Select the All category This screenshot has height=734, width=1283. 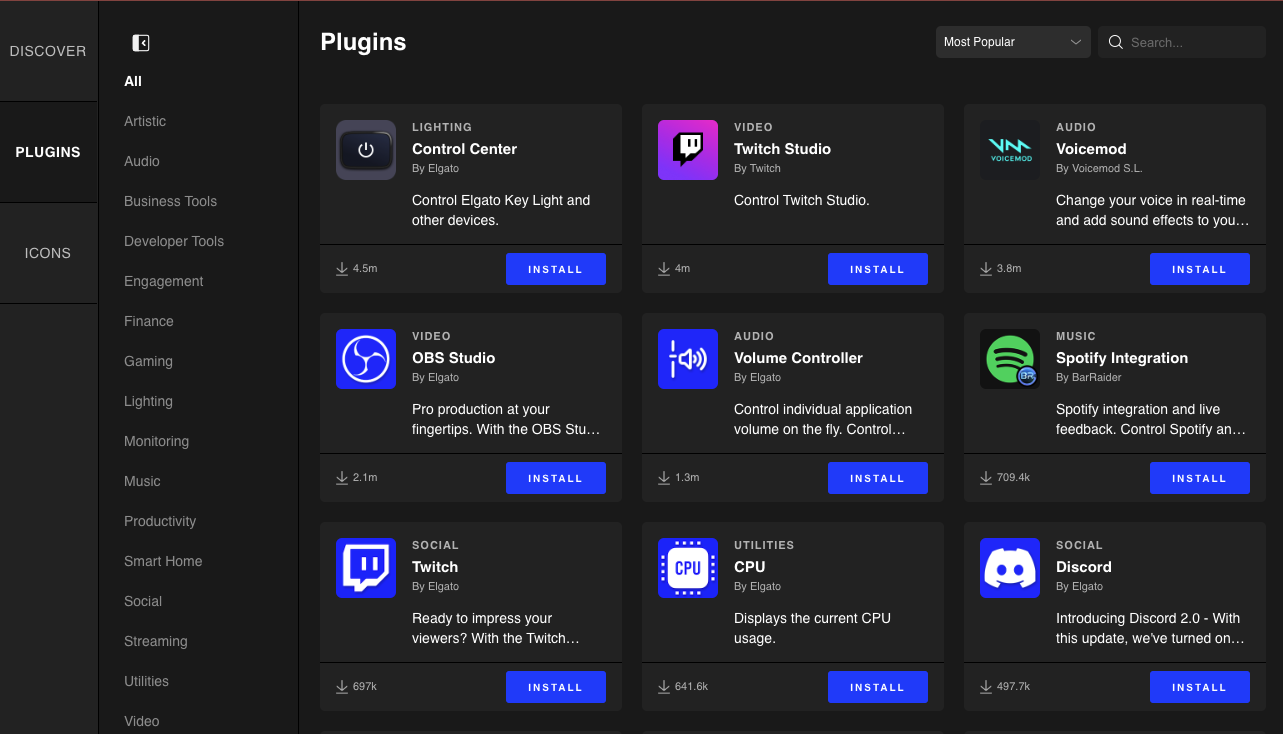(133, 81)
